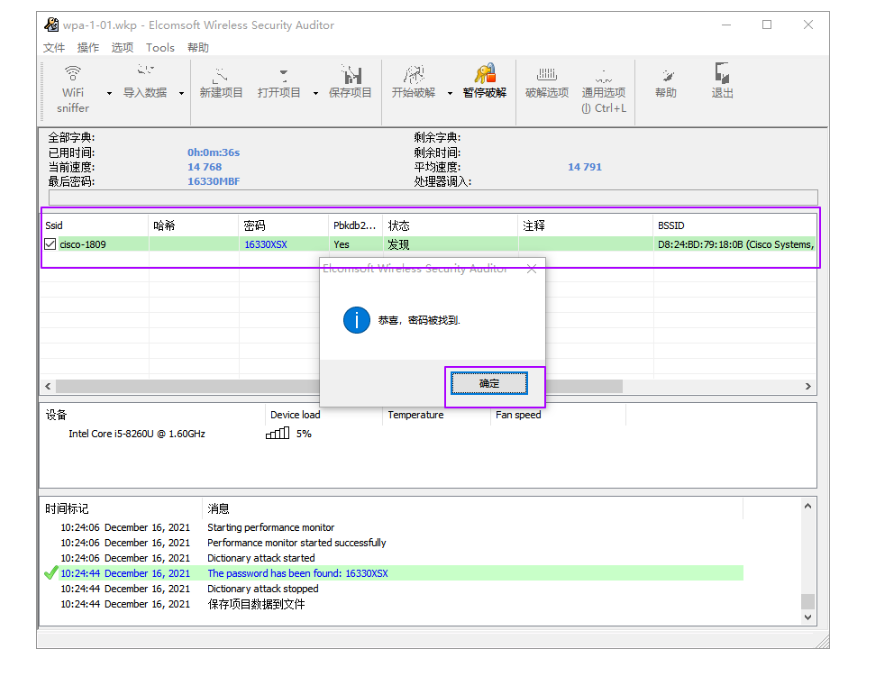Open the 选项 menu
The image size is (875, 690).
tap(122, 48)
